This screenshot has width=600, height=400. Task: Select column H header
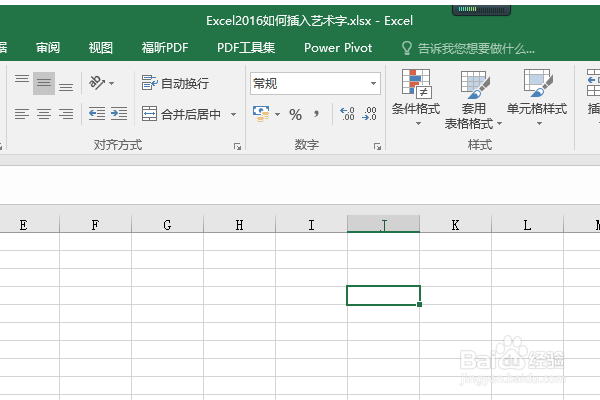239,224
